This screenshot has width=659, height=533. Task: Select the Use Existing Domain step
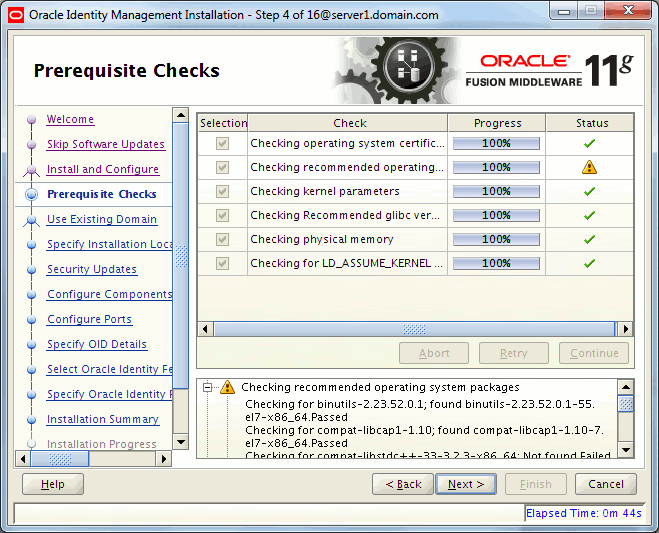tap(102, 219)
